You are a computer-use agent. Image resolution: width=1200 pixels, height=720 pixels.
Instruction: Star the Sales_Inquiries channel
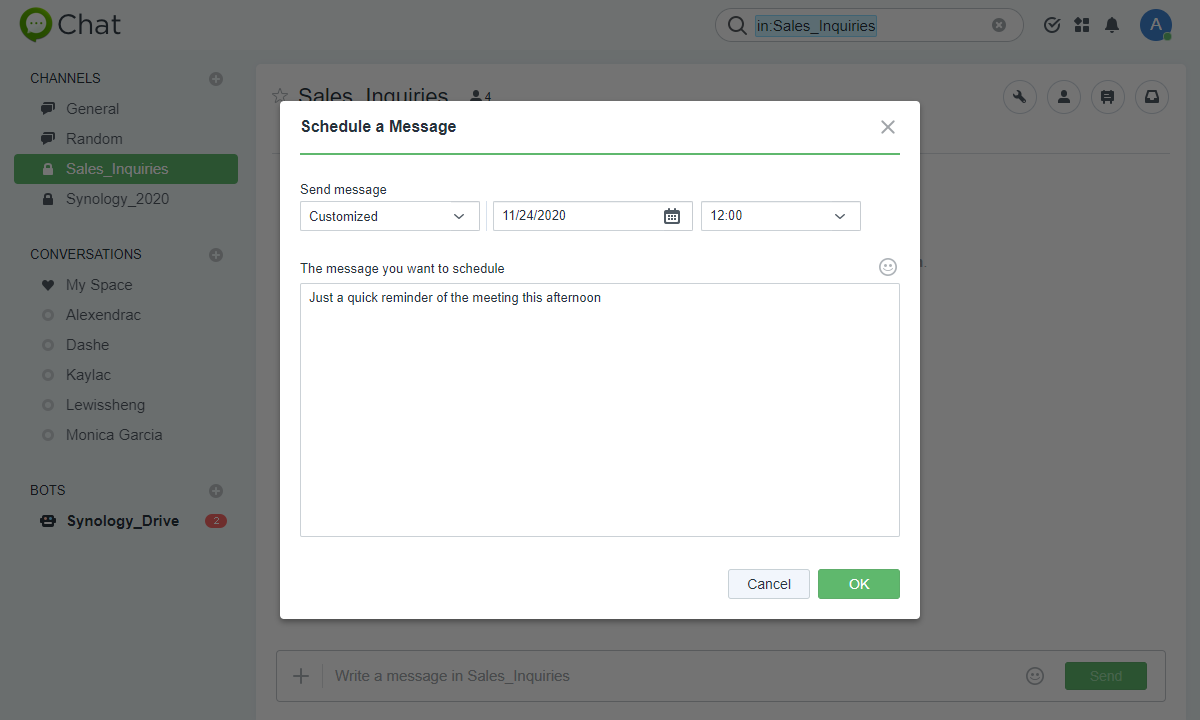(x=279, y=96)
